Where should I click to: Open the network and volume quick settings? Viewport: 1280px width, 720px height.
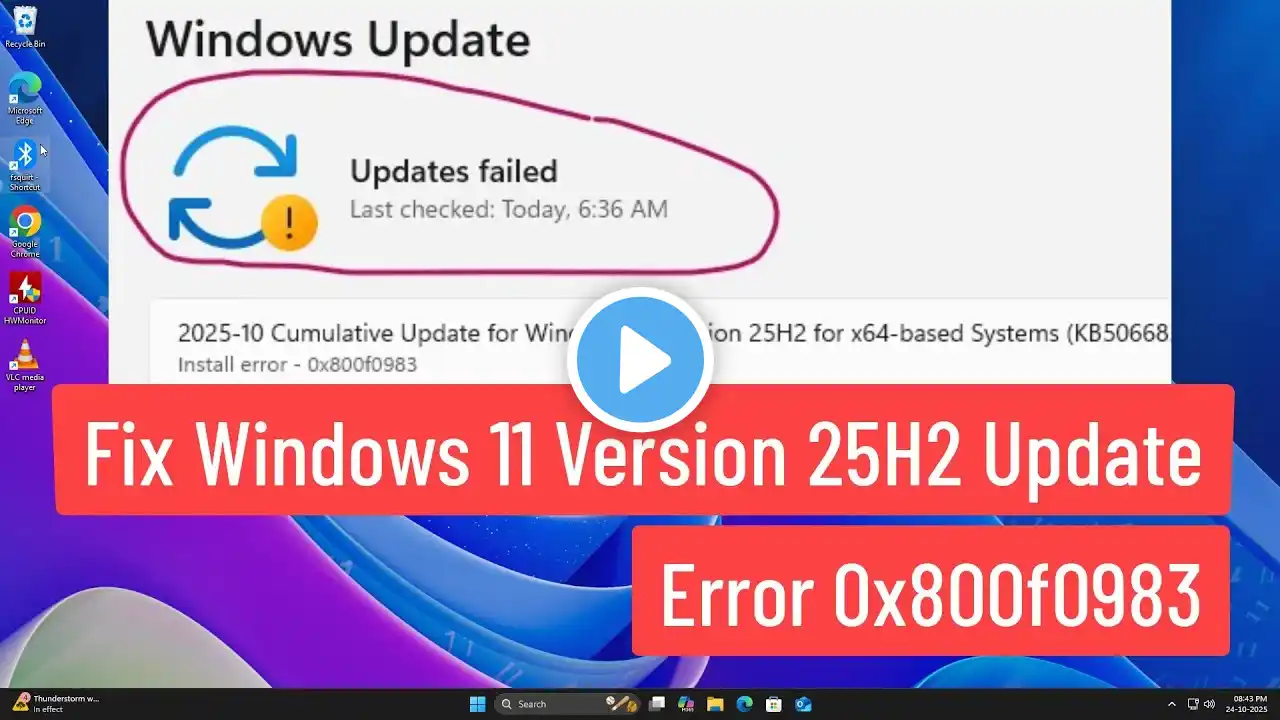[x=1201, y=704]
